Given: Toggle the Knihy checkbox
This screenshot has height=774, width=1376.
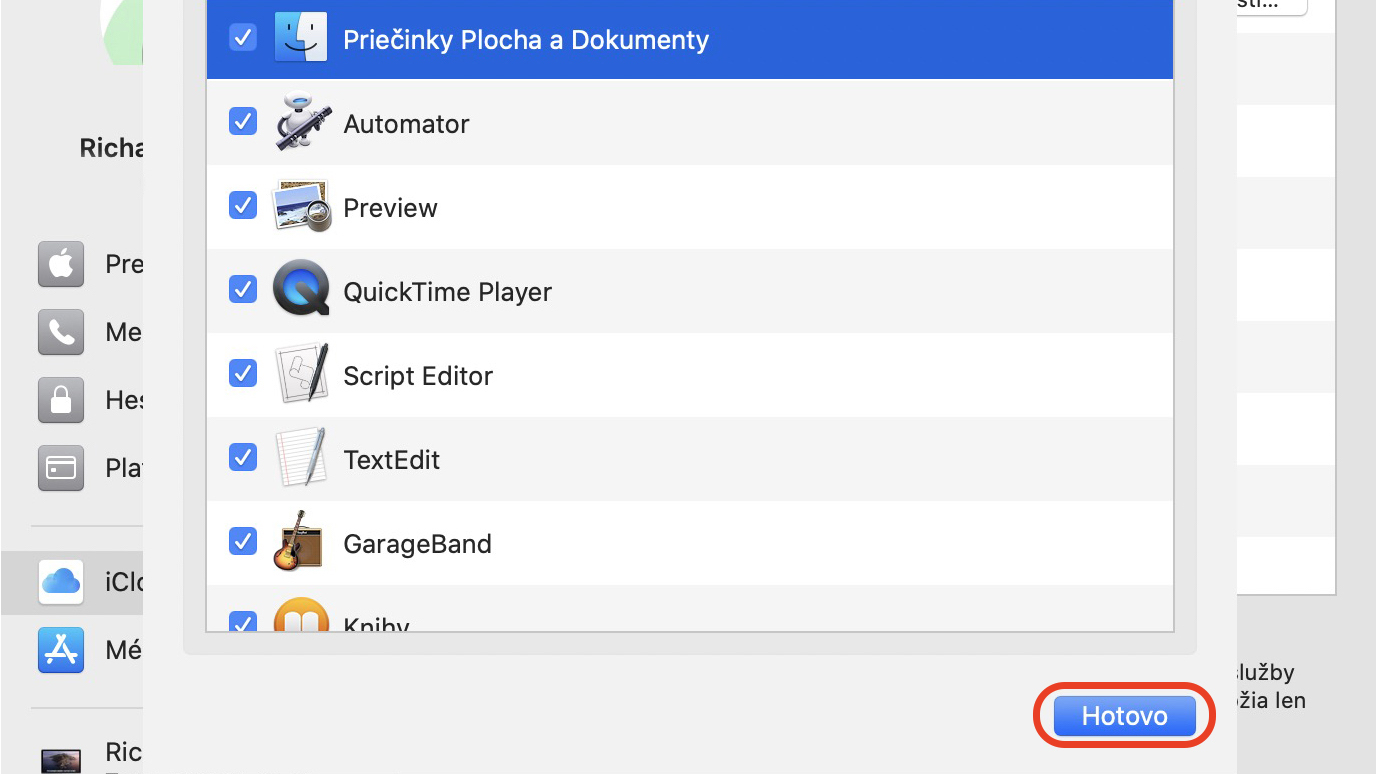Looking at the screenshot, I should (x=243, y=622).
